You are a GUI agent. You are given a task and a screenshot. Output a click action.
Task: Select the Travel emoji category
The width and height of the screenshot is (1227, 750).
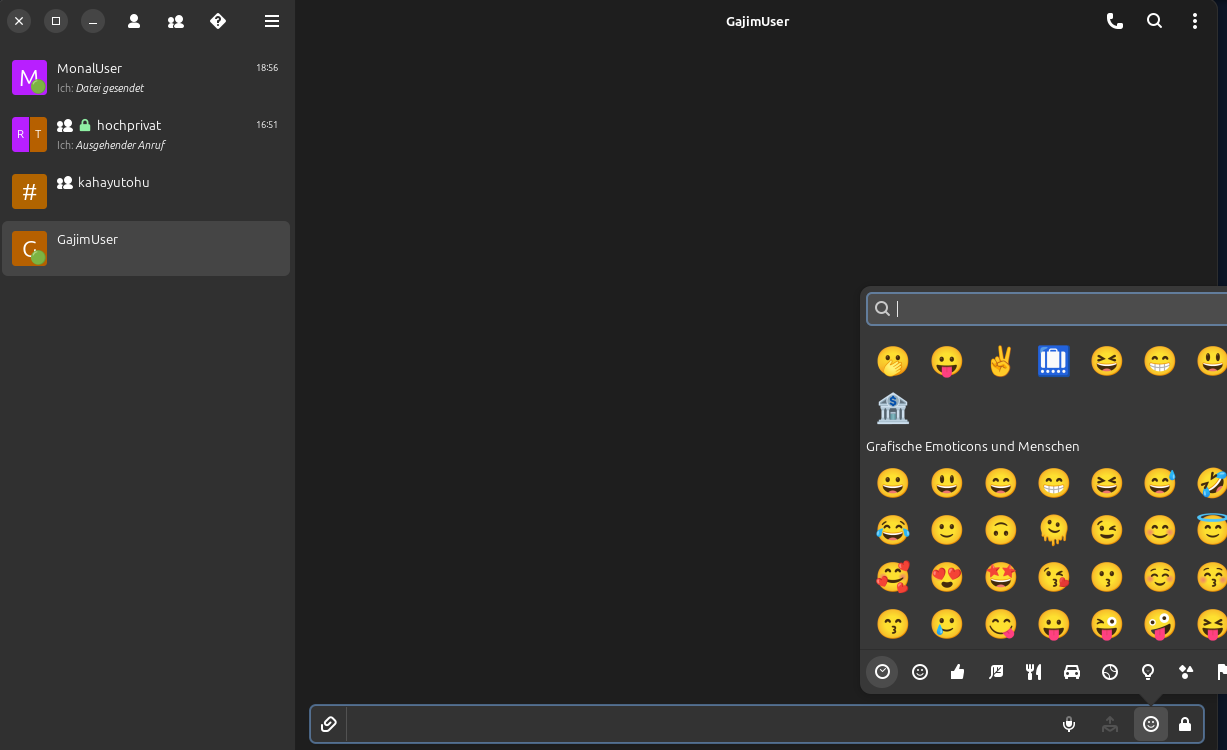click(x=1072, y=672)
